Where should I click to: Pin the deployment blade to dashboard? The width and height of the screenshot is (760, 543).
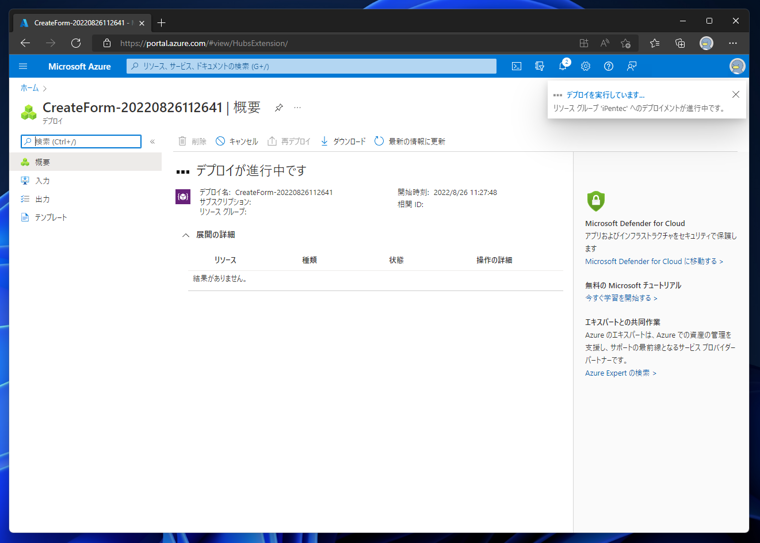[279, 108]
